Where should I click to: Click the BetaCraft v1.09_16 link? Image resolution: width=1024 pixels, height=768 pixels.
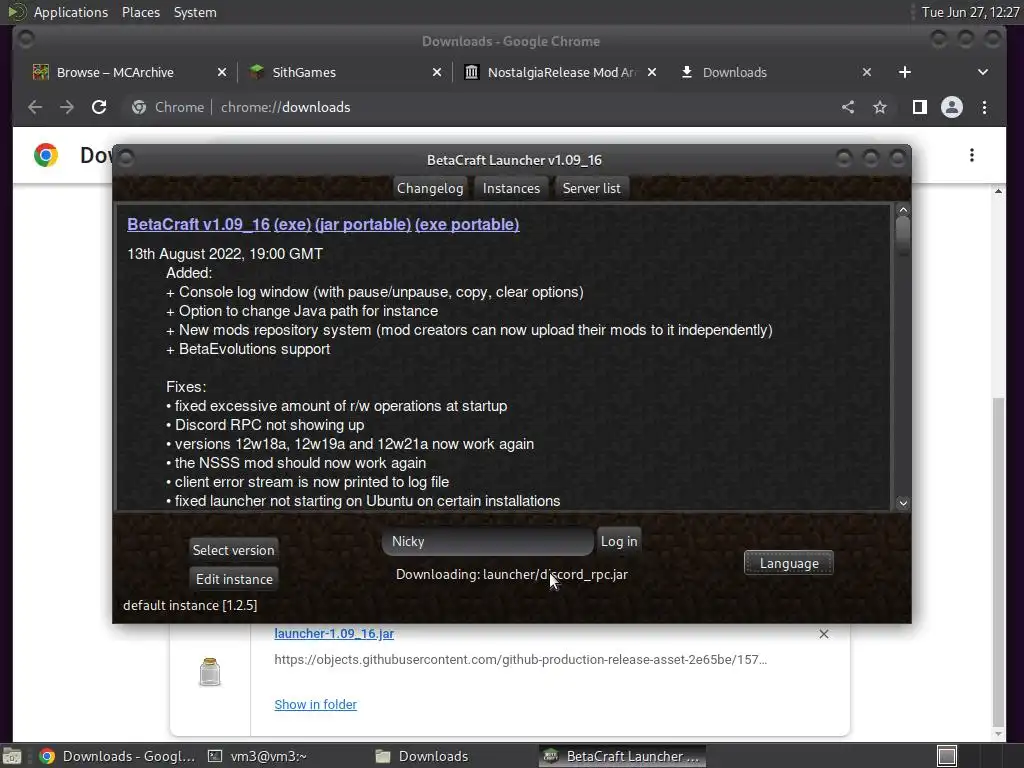(199, 224)
